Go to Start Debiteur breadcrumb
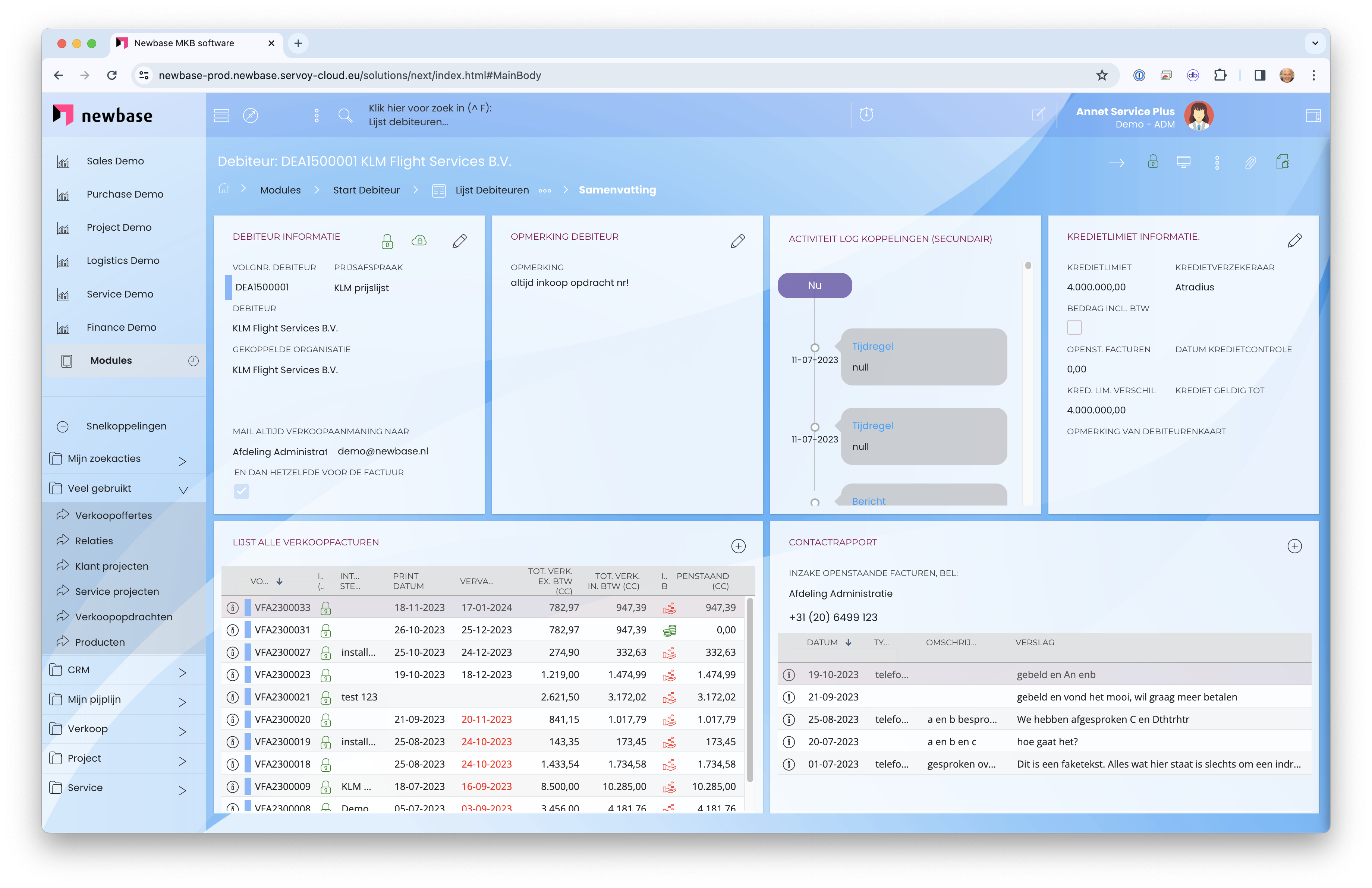 tap(366, 190)
